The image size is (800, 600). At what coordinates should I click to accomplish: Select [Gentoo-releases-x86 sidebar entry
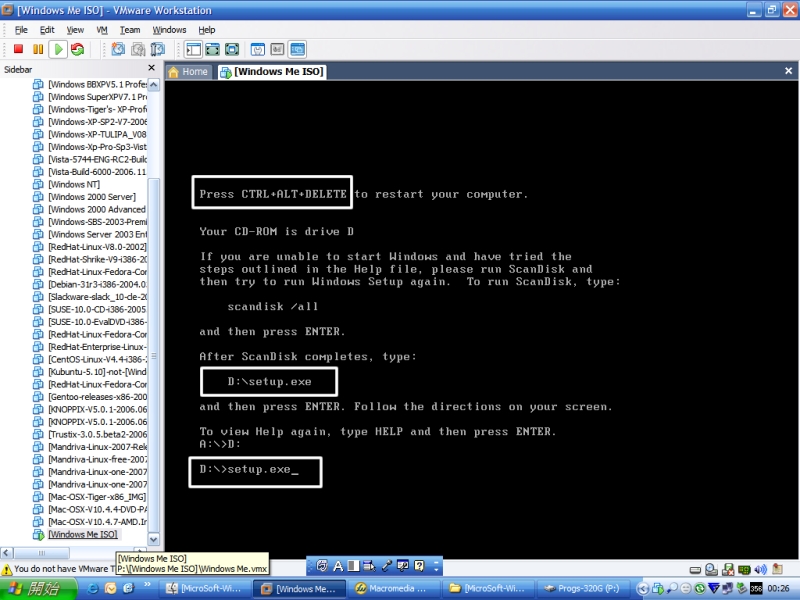click(97, 397)
